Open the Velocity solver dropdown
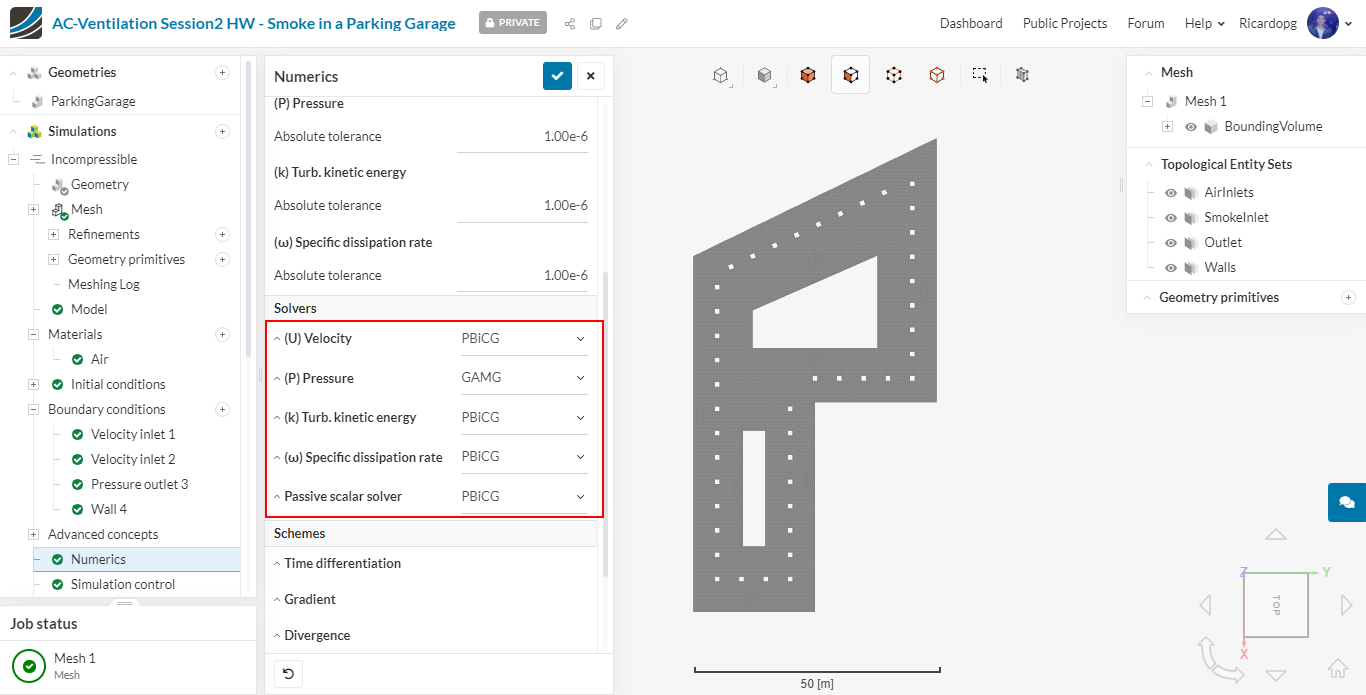 523,339
